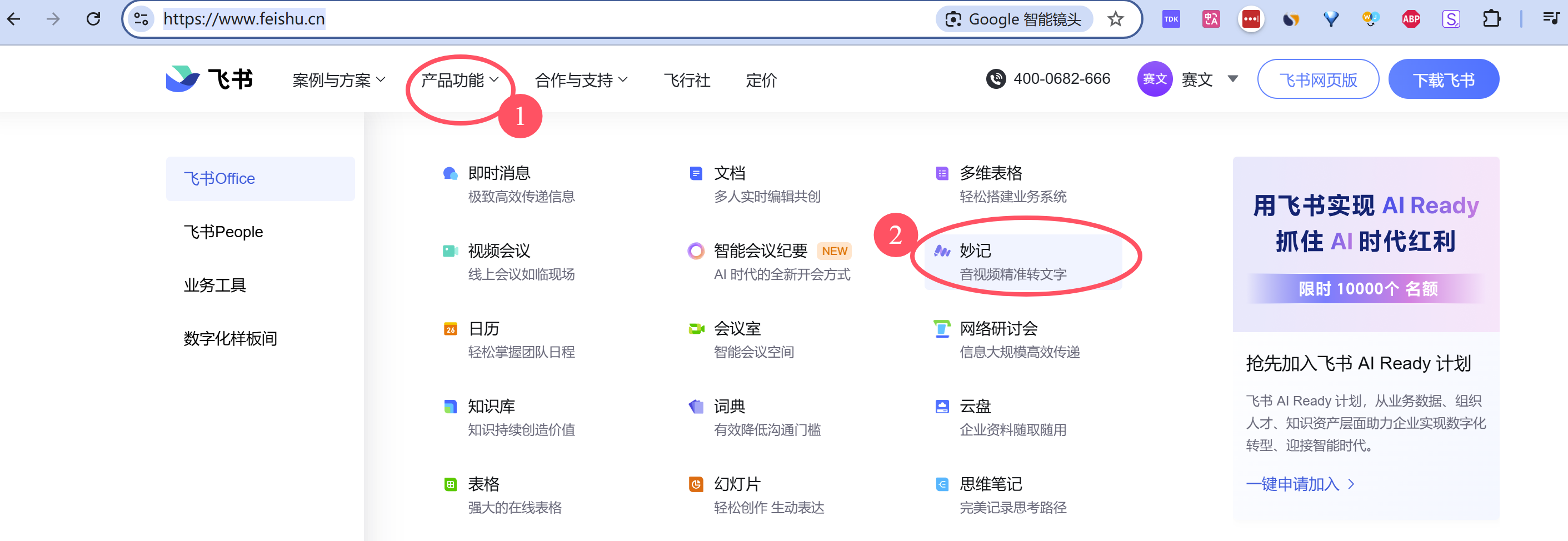
Task: Open site info icon in address bar
Action: coord(141,19)
